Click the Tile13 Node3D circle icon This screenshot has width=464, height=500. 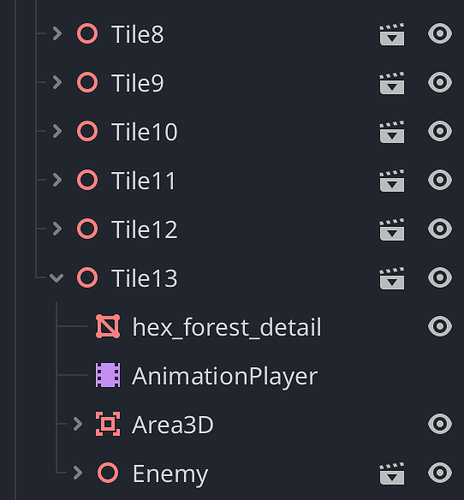87,278
